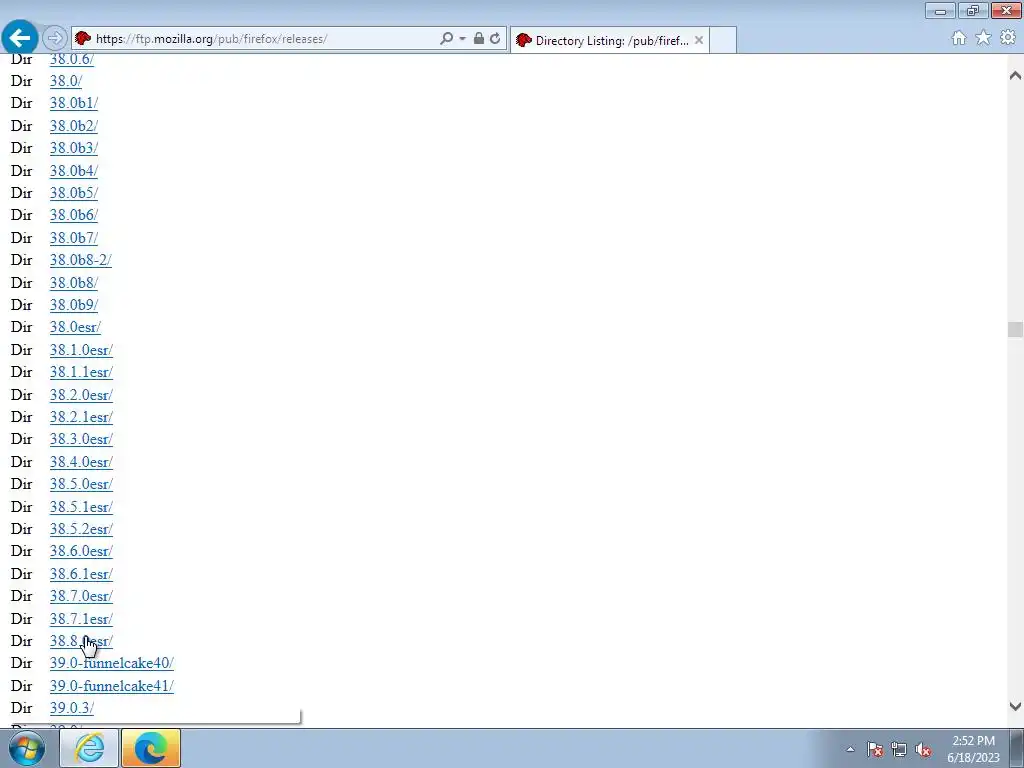
Task: Refresh the page with reload icon
Action: coord(495,39)
